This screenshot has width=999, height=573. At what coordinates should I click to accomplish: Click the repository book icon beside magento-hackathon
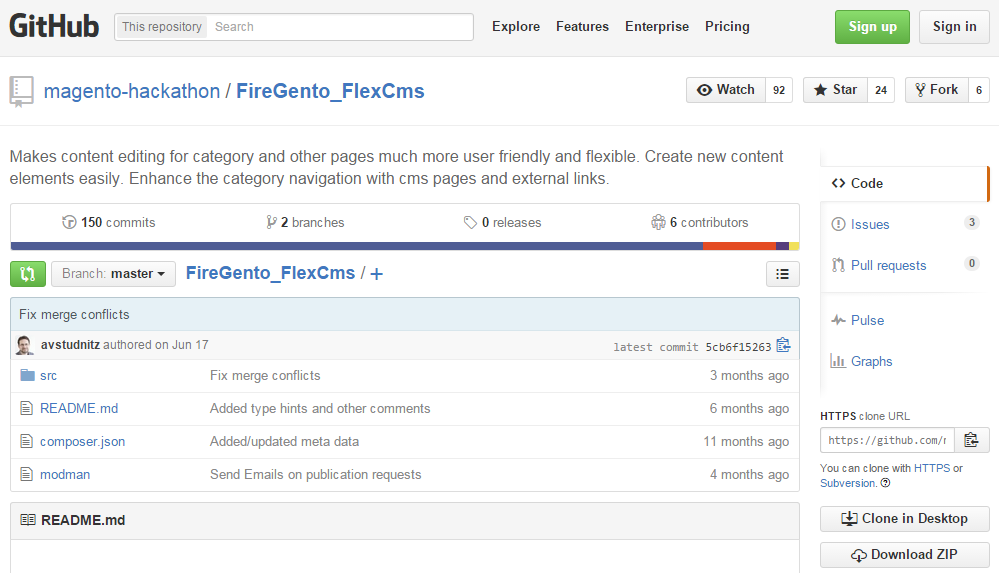click(21, 92)
